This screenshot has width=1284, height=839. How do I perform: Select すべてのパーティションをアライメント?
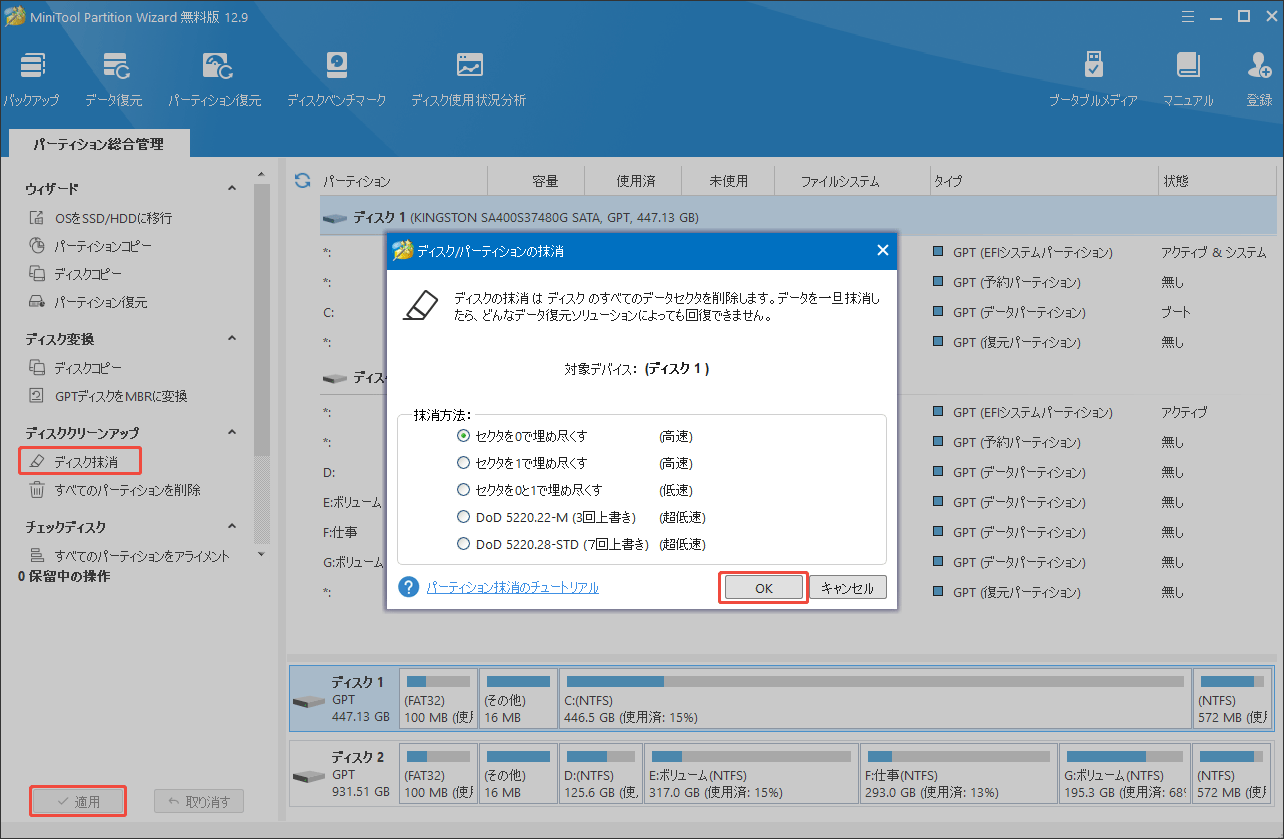tap(130, 556)
